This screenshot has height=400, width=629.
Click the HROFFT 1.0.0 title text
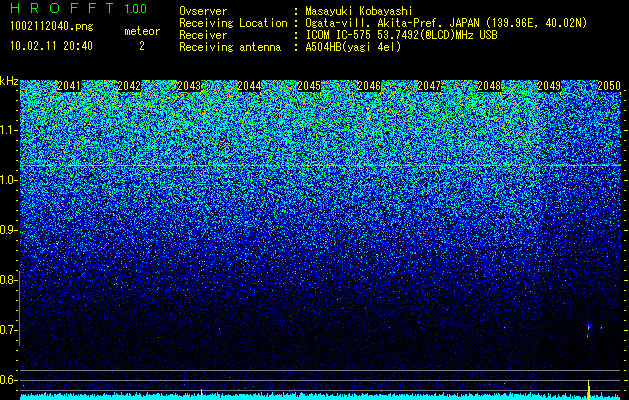78,8
